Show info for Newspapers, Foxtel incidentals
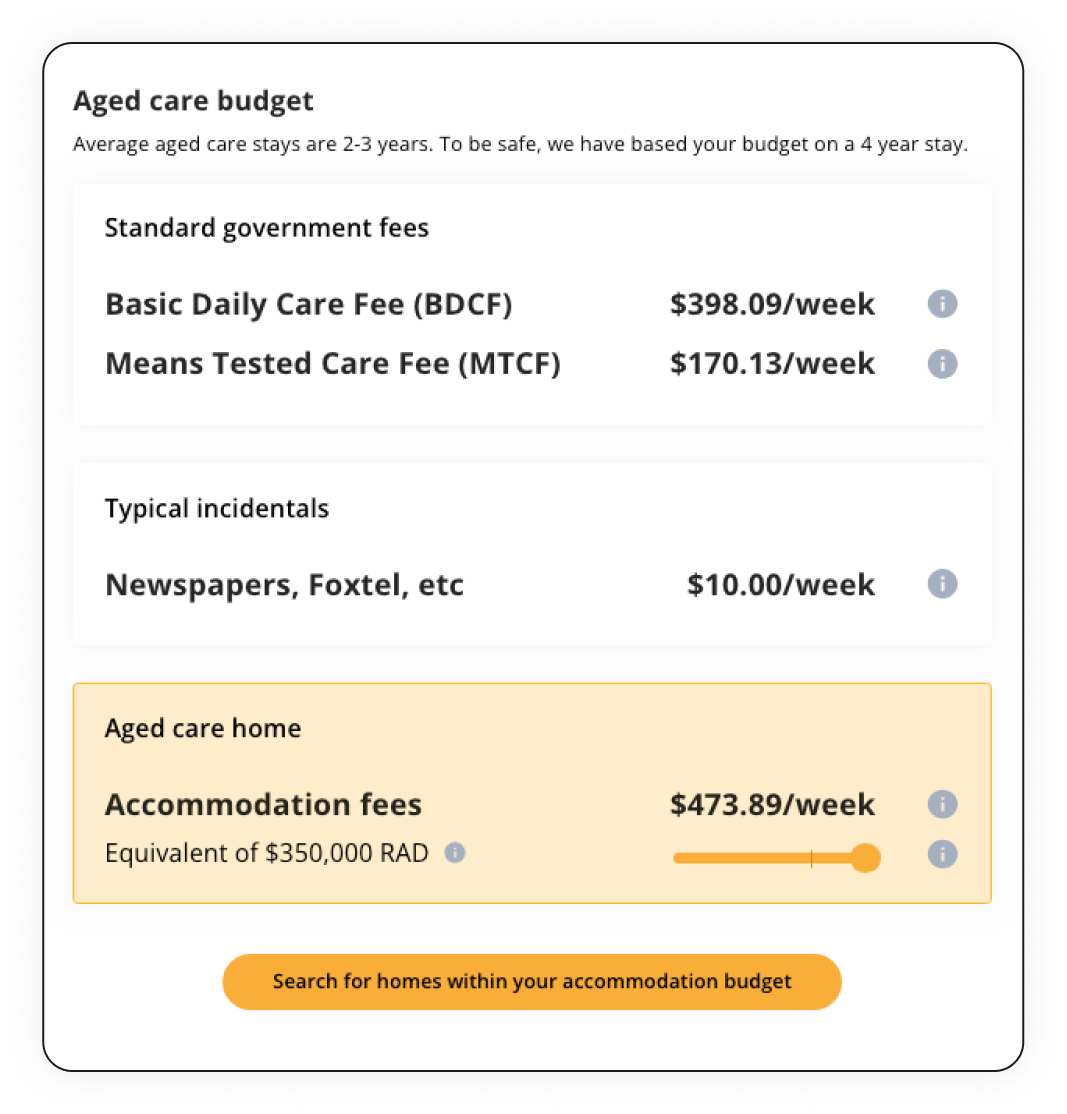 tap(942, 584)
